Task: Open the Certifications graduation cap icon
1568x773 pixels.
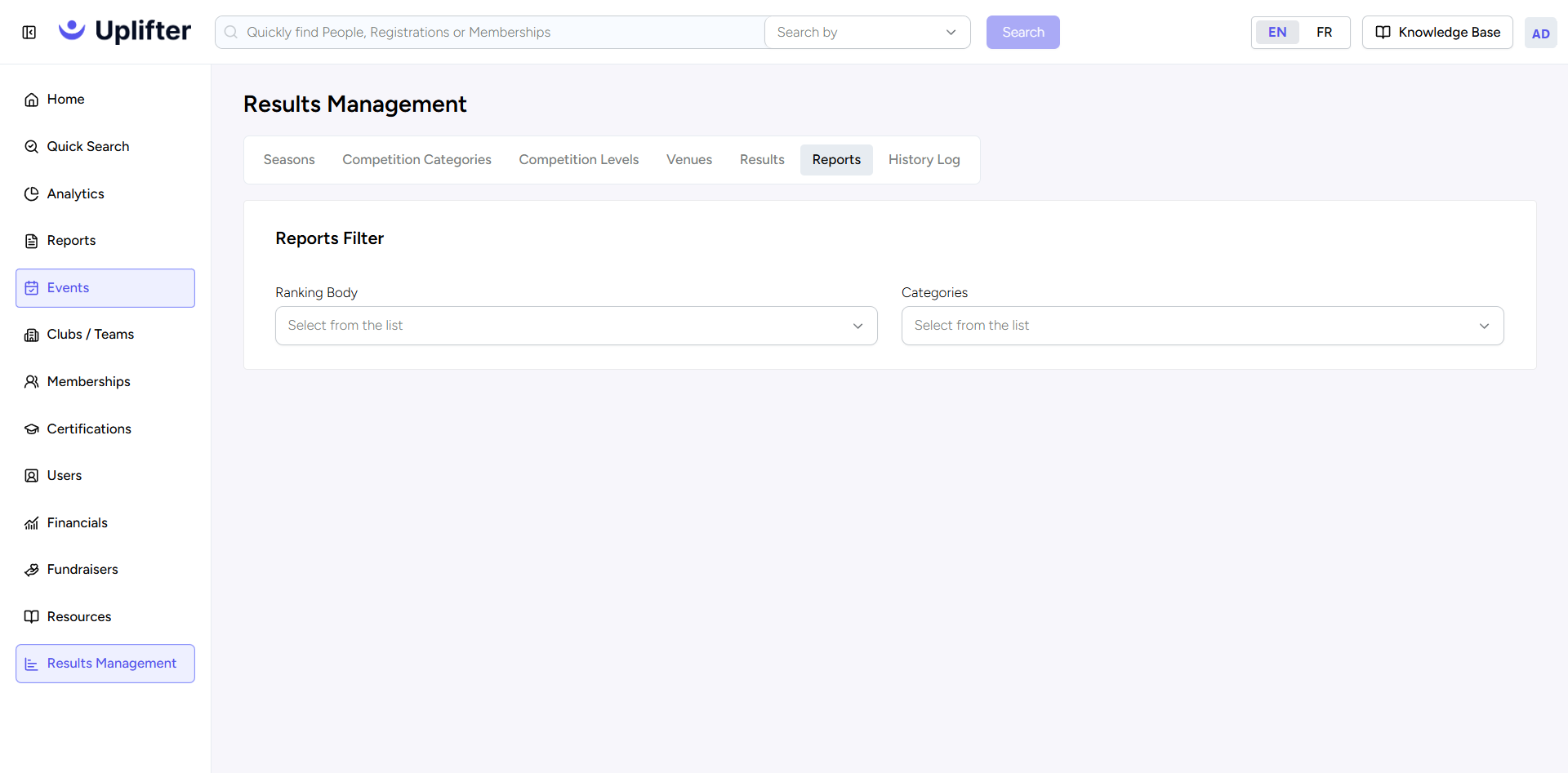Action: coord(32,429)
